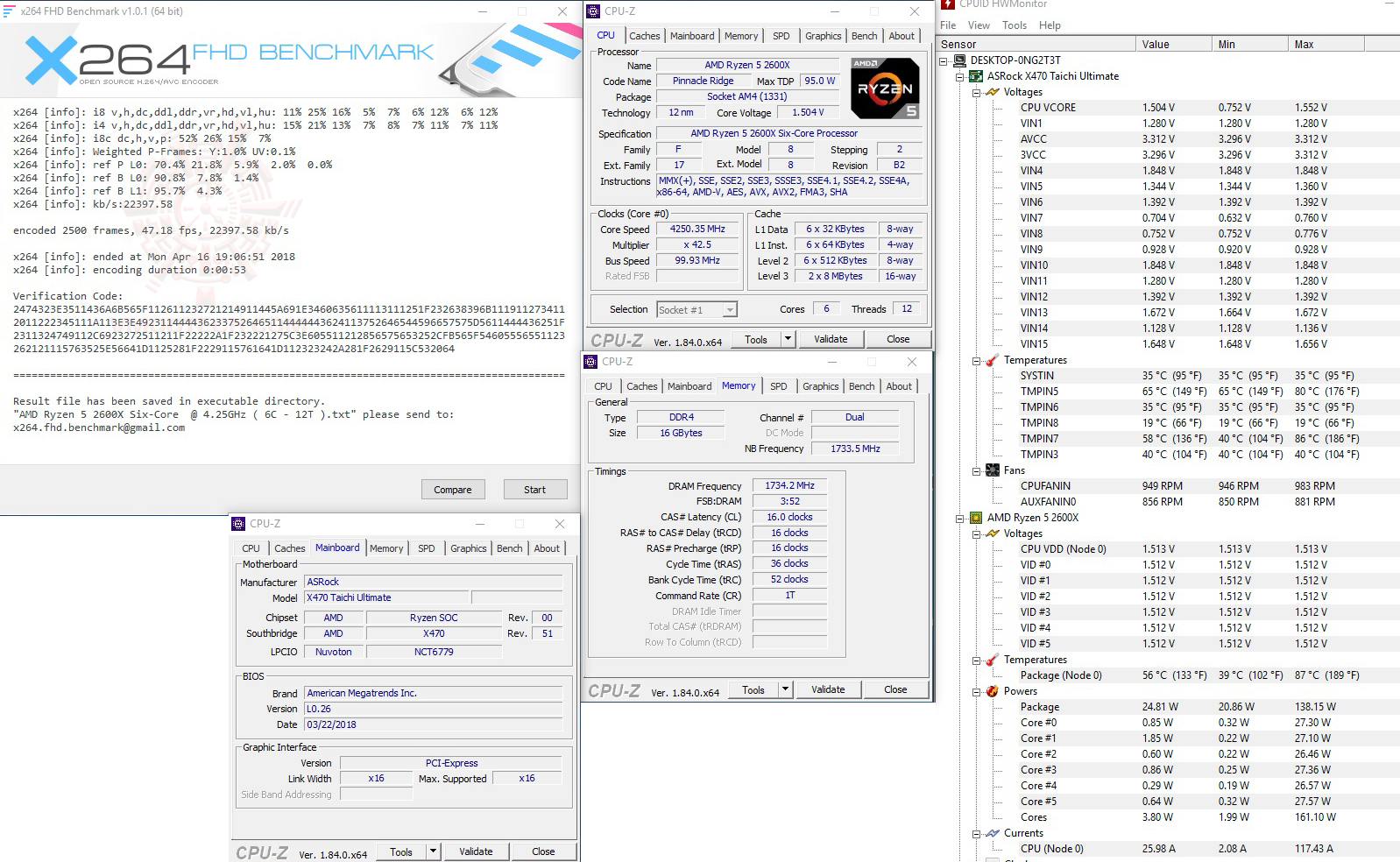Open the Help menu in HWMonitor

pyautogui.click(x=1050, y=25)
